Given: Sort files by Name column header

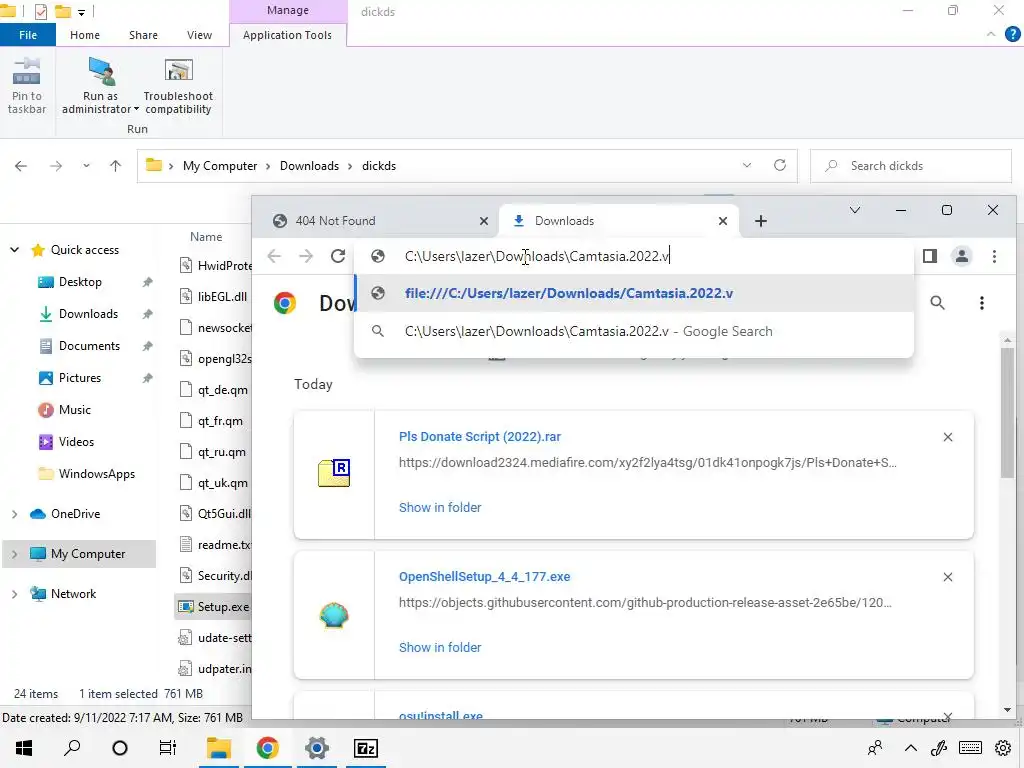Looking at the screenshot, I should pyautogui.click(x=206, y=236).
